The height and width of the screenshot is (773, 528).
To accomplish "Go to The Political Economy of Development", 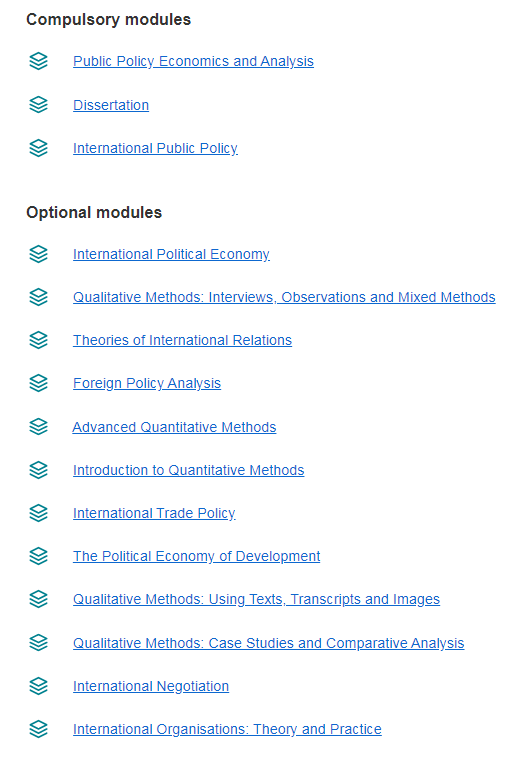I will click(x=196, y=556).
